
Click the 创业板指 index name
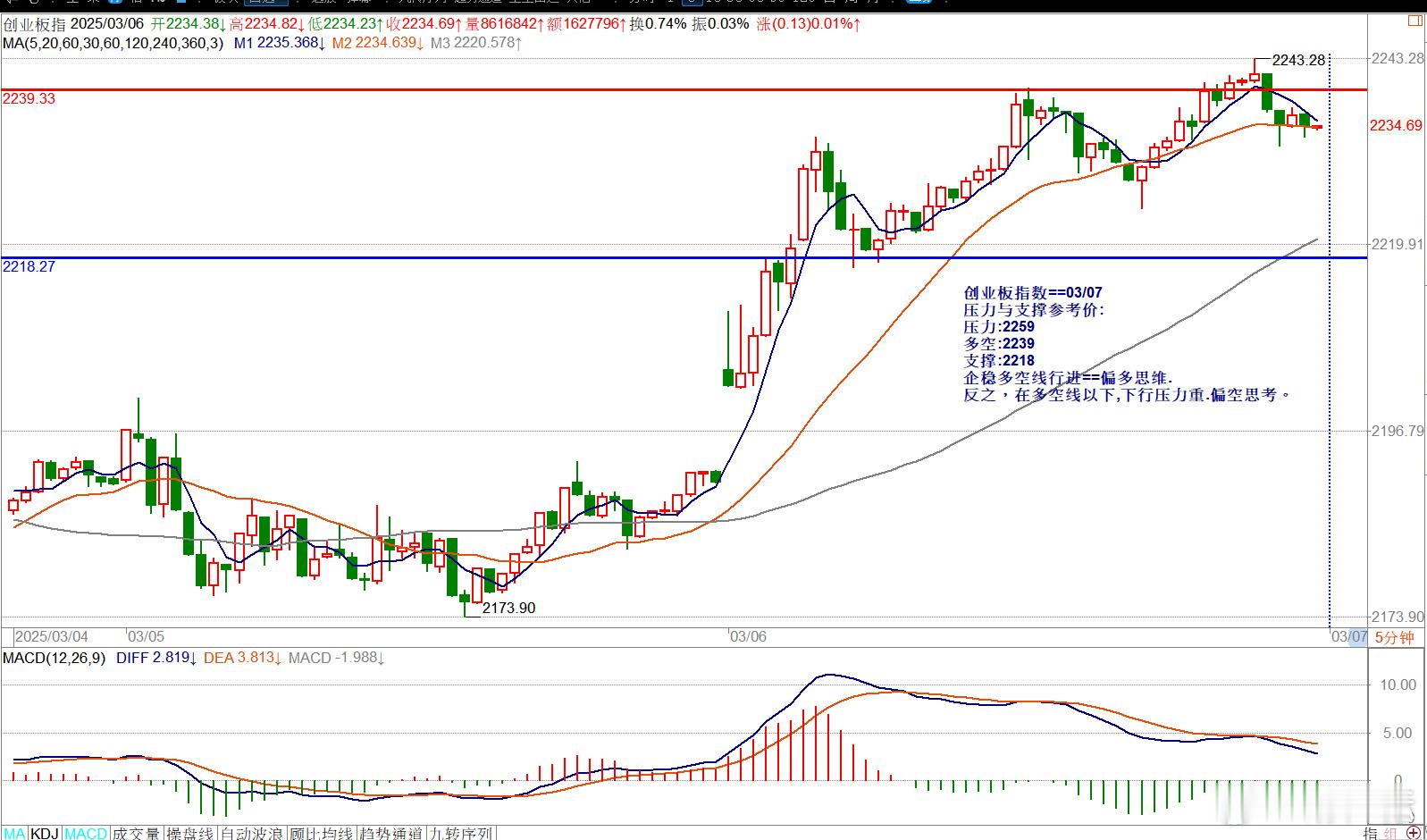coord(34,24)
